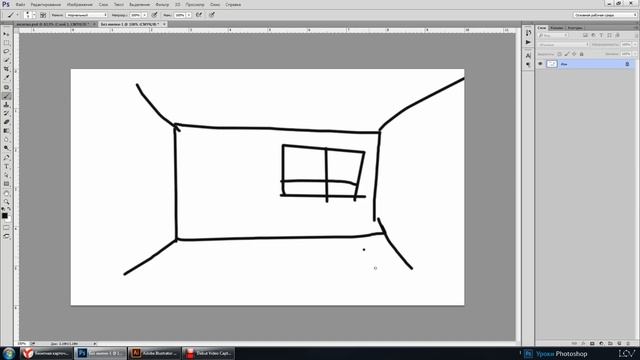Open the layer opacity slider arrow
This screenshot has height=360, width=640.
[x=635, y=45]
